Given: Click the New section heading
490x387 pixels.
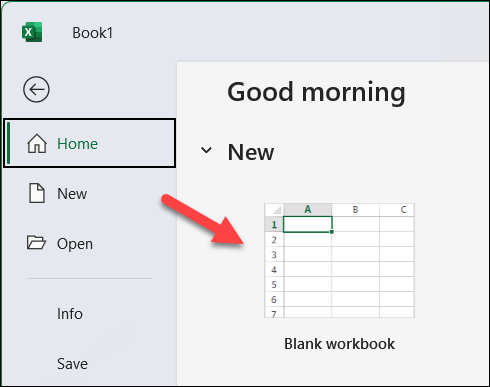Looking at the screenshot, I should click(x=251, y=152).
